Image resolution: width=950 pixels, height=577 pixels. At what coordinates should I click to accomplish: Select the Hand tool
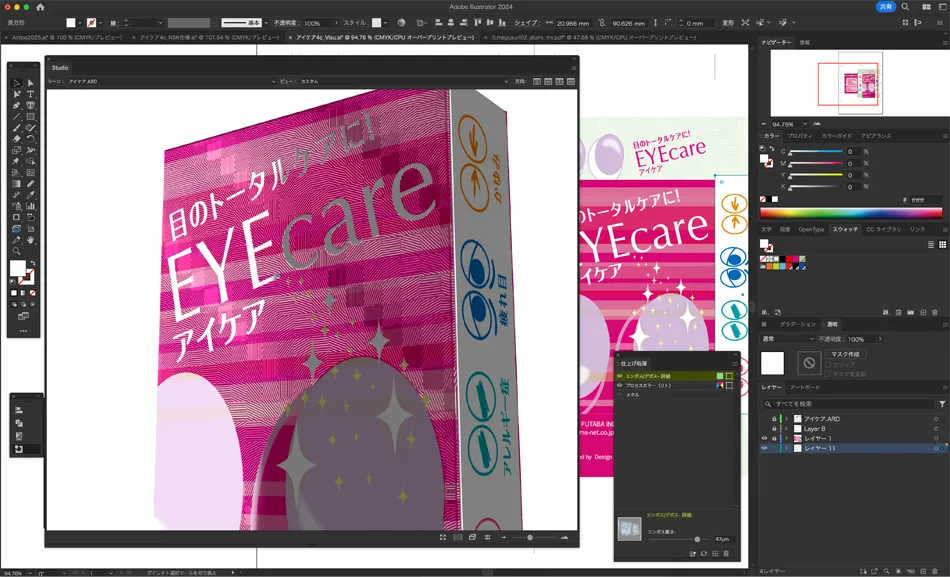pyautogui.click(x=30, y=240)
